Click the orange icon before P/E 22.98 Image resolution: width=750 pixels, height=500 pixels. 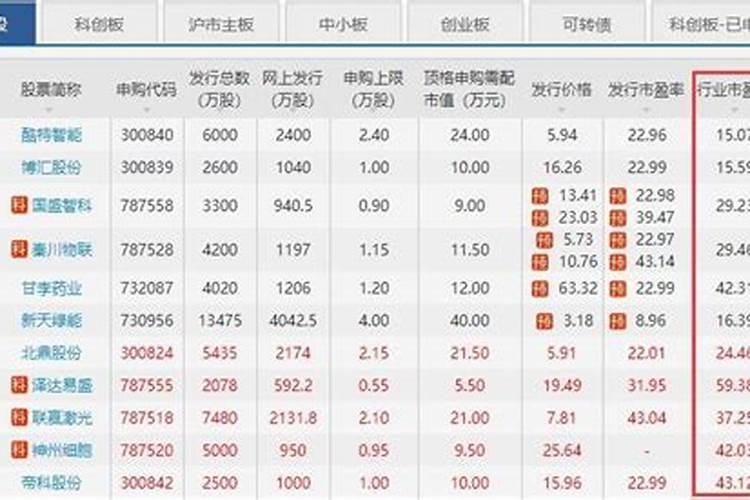[x=618, y=196]
